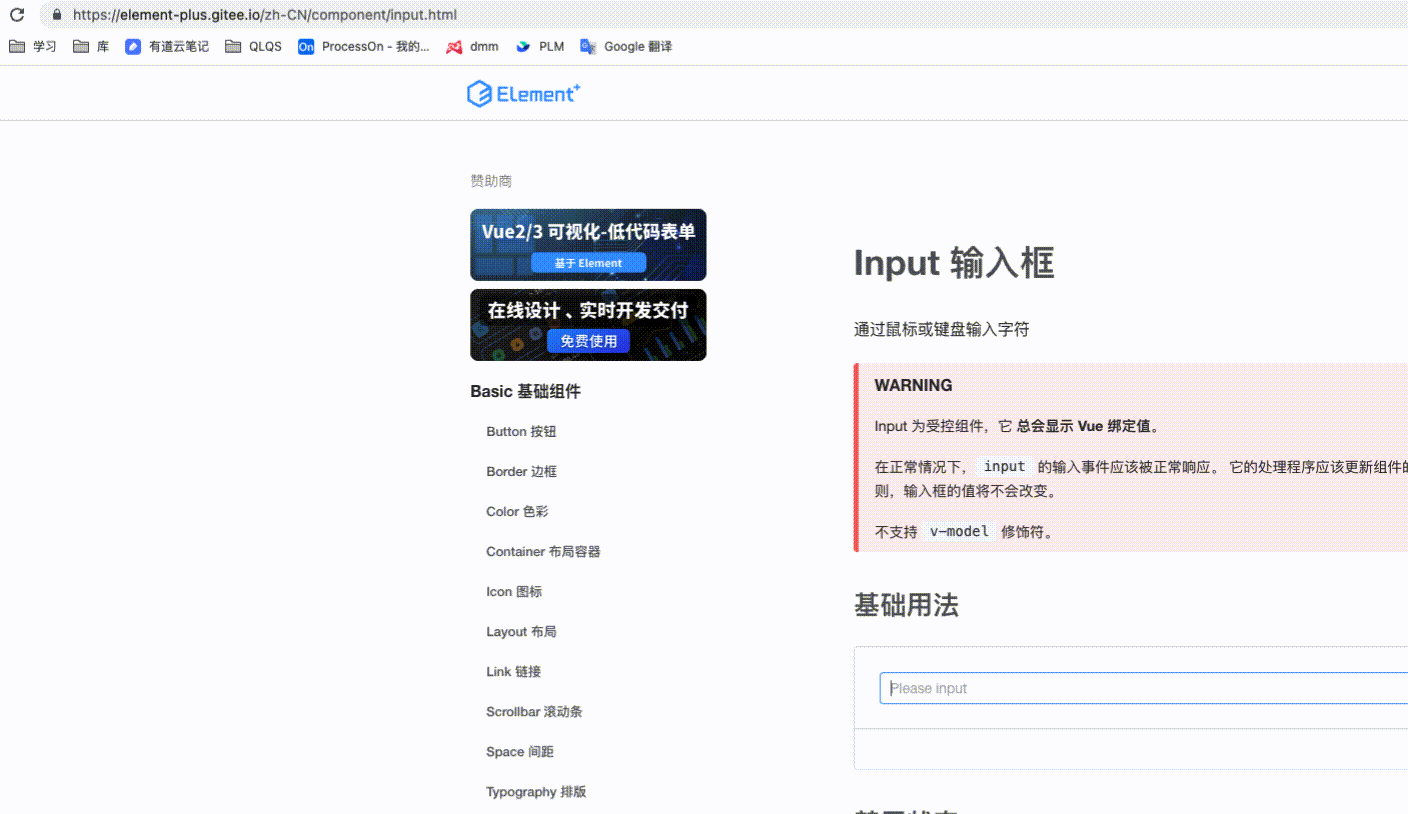Open the PLM bookmark
The image size is (1408, 814).
pos(540,46)
